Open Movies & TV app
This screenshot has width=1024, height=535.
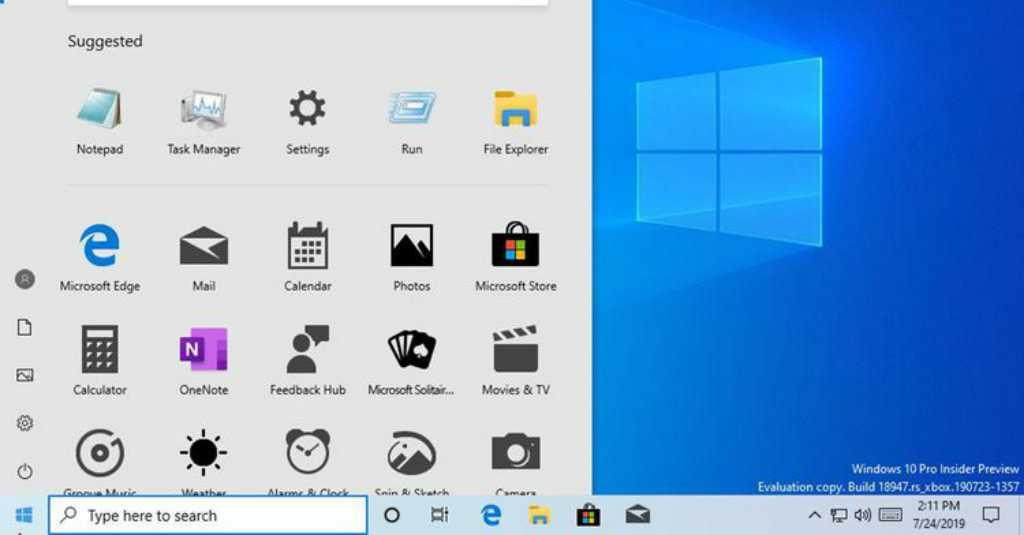click(515, 361)
